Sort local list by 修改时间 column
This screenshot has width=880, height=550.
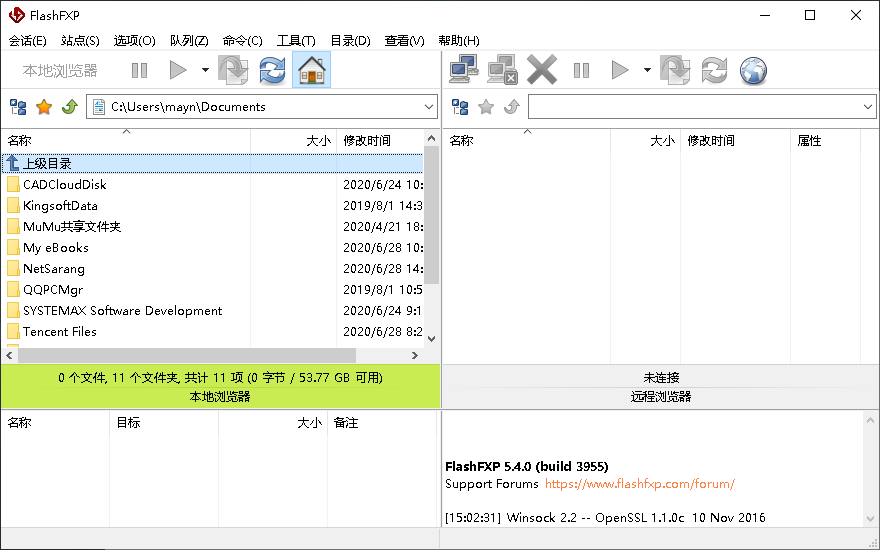381,140
